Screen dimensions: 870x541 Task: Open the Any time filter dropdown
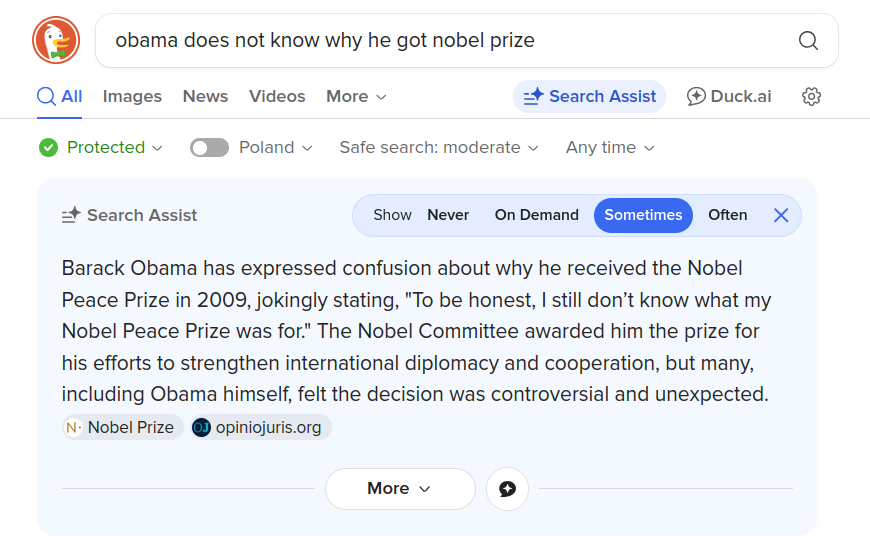pos(610,148)
